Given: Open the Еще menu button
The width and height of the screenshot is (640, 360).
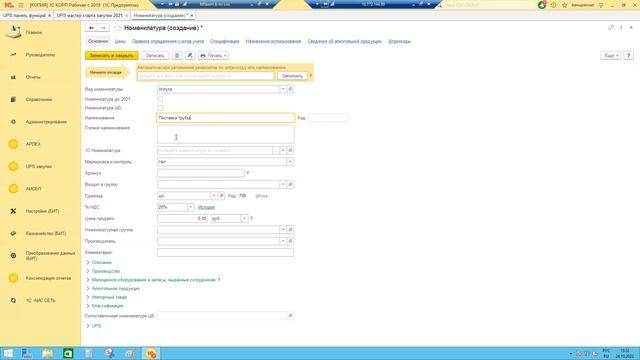Looking at the screenshot, I should 611,56.
